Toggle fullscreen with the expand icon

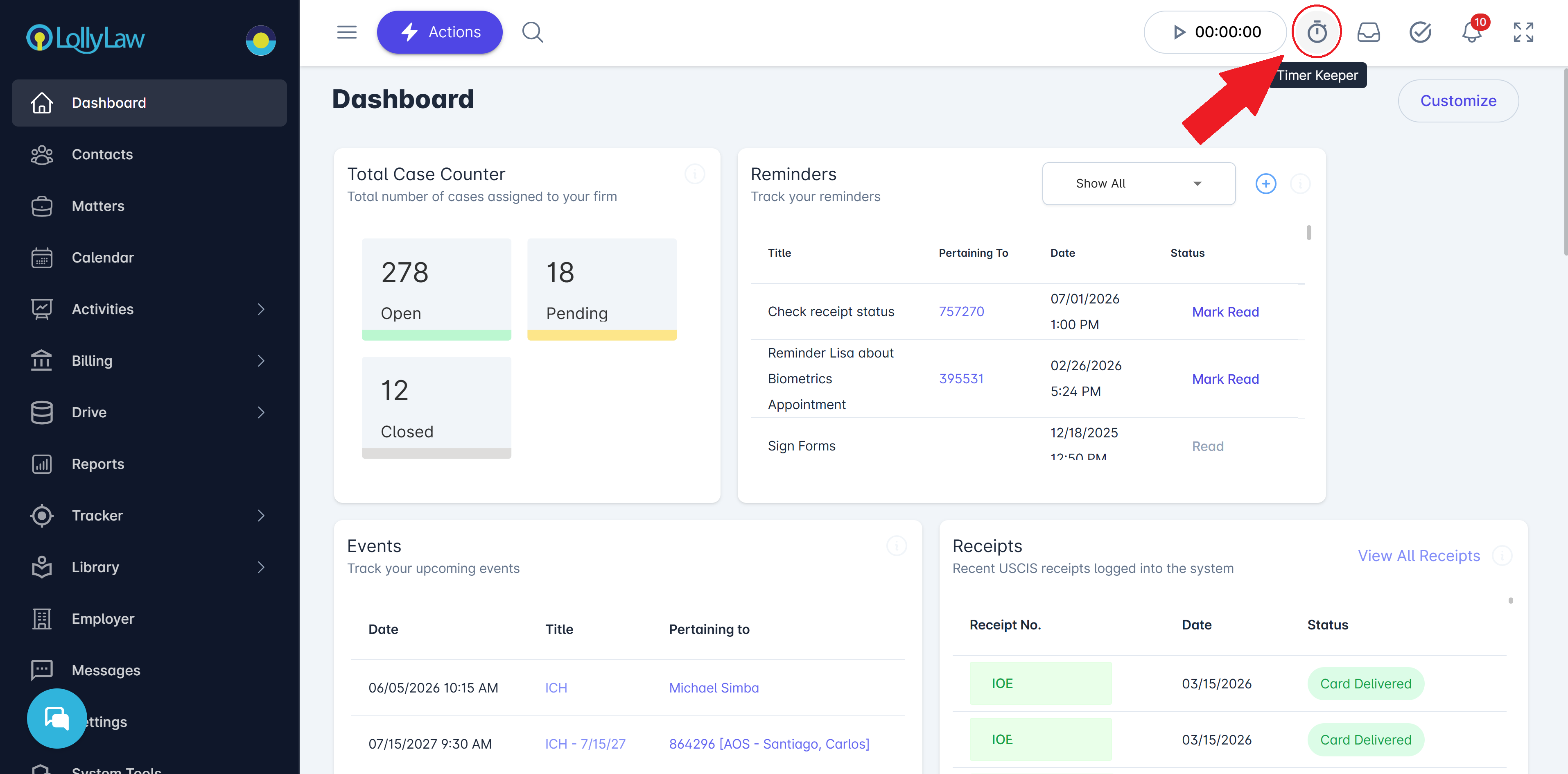click(x=1523, y=32)
